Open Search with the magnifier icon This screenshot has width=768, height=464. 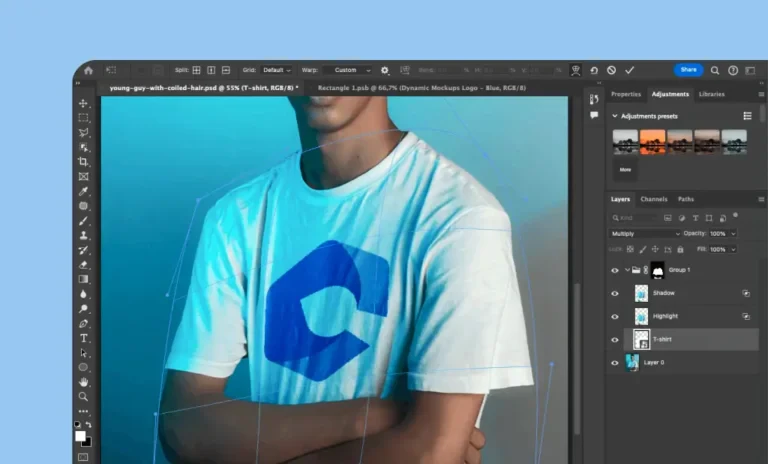point(715,71)
